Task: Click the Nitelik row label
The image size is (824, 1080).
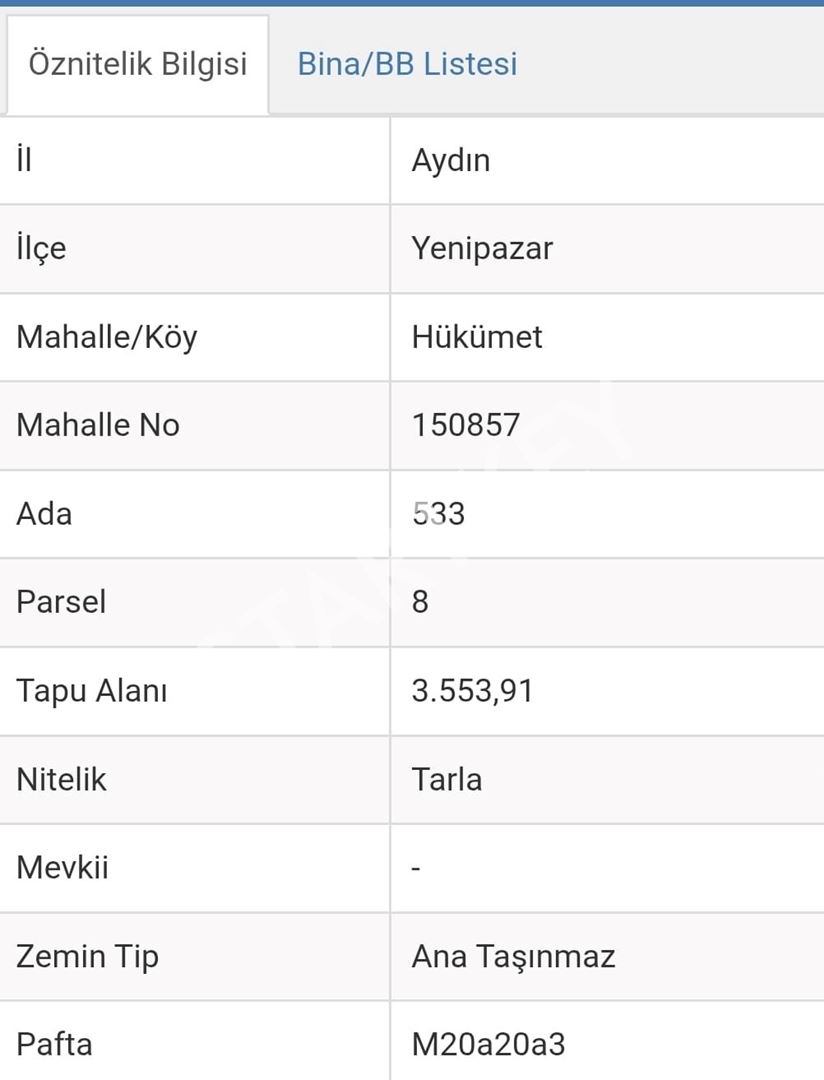Action: click(61, 778)
